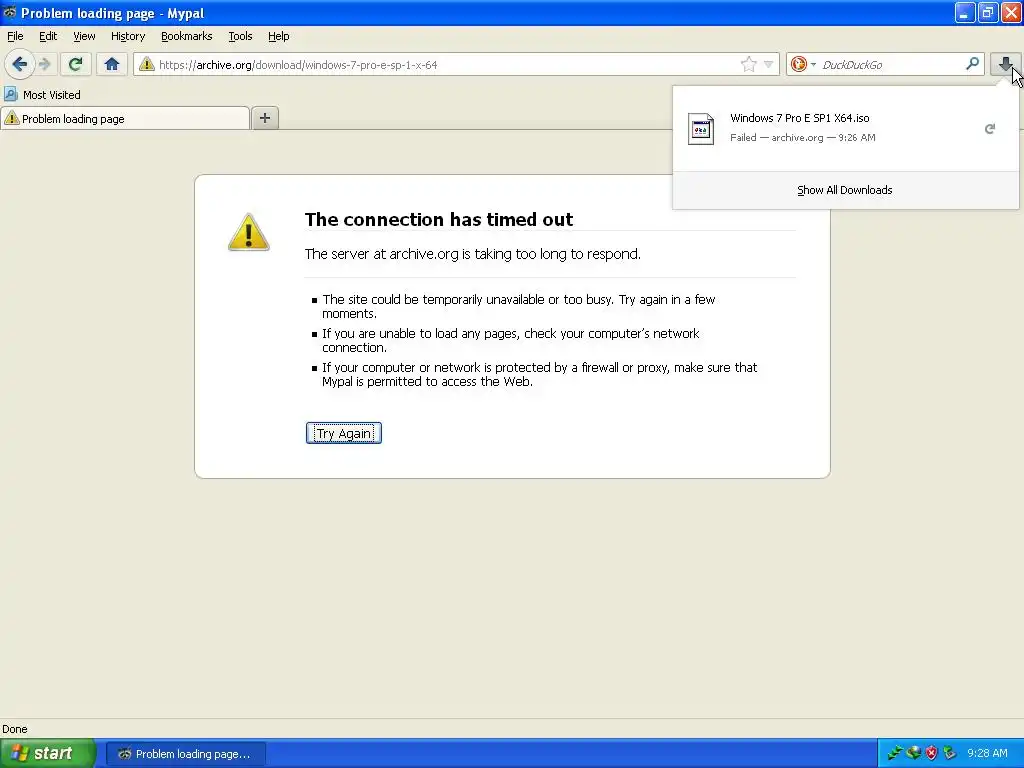This screenshot has width=1024, height=768.
Task: Minimize the Mypal window
Action: pos(965,12)
